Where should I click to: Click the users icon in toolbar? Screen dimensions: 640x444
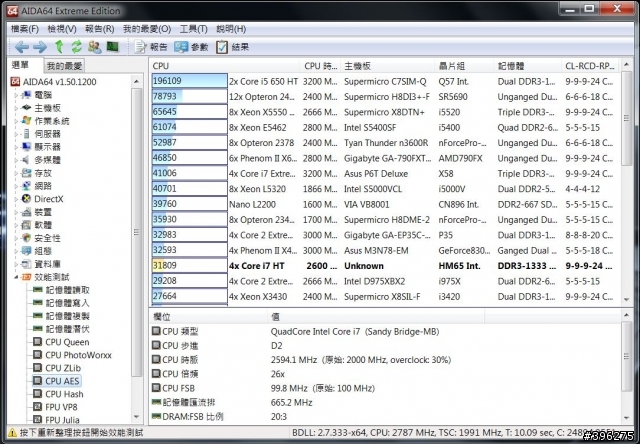(x=94, y=47)
